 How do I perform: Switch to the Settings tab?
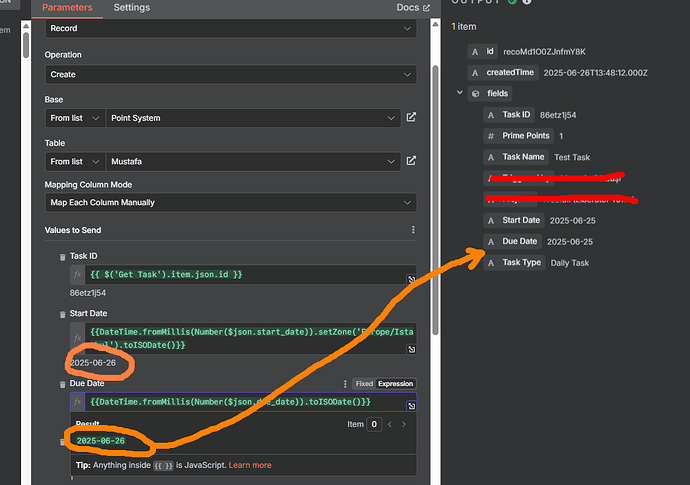point(132,7)
